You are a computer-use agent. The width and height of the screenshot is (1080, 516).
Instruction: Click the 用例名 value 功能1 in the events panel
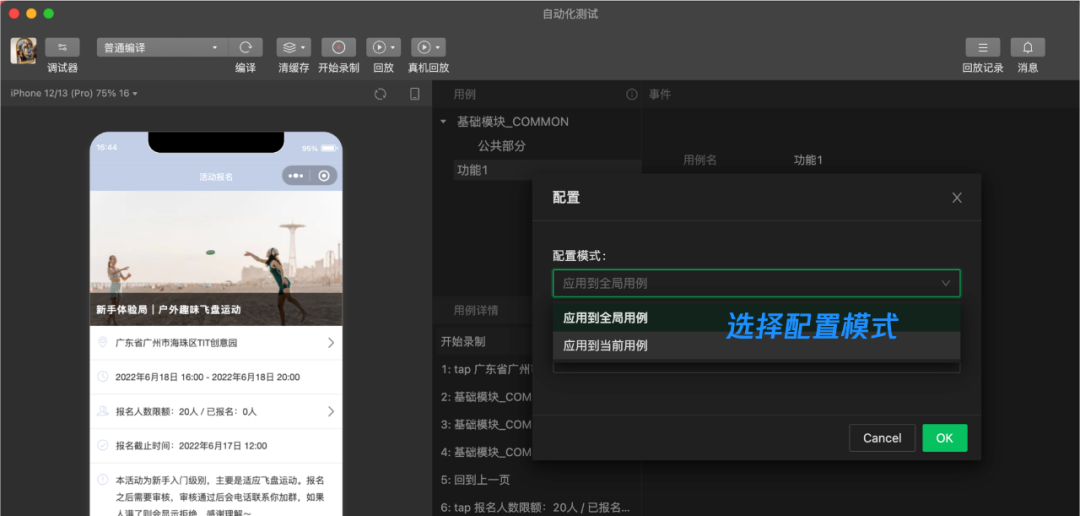click(x=808, y=160)
